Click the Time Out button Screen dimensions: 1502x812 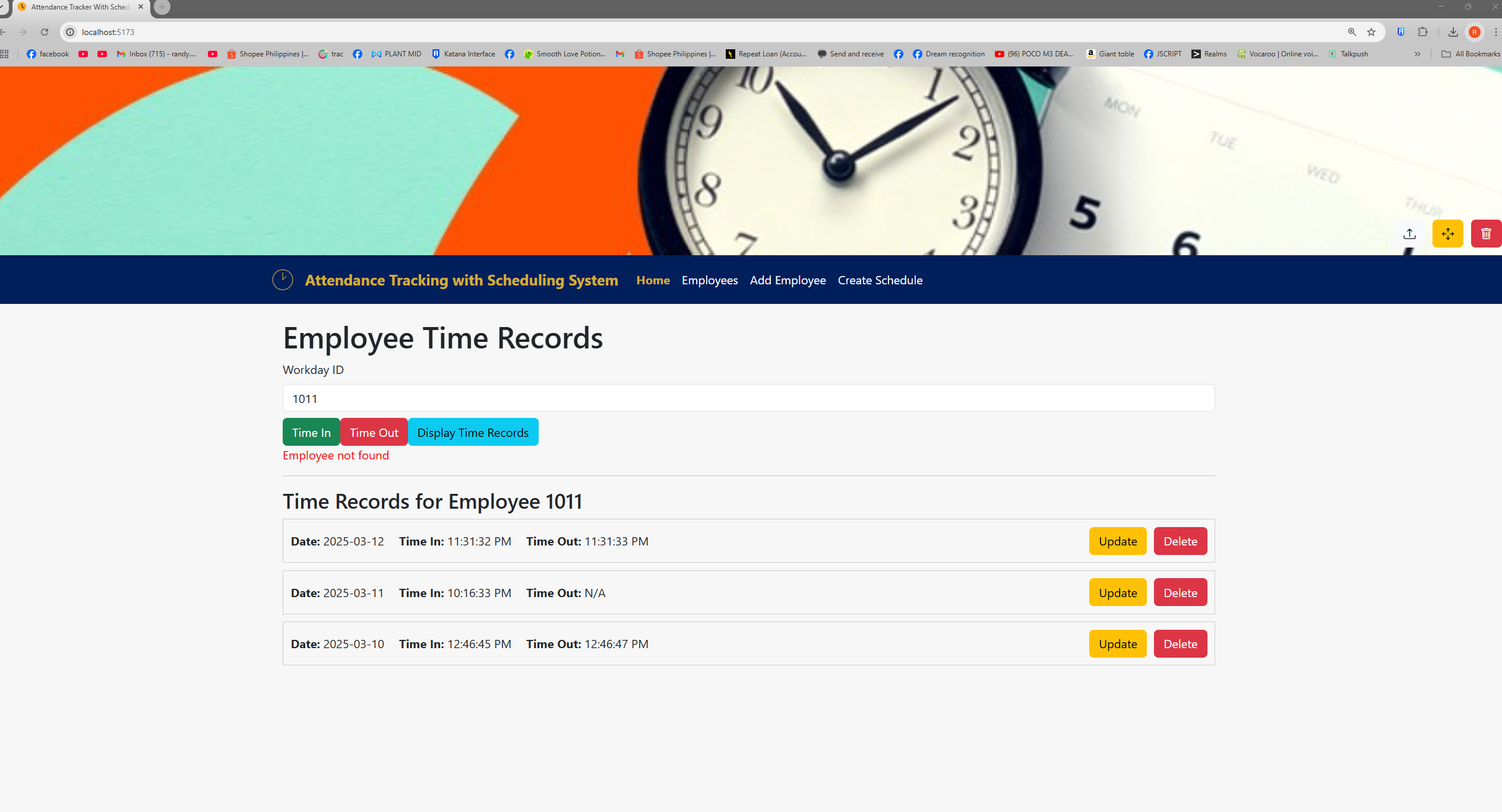(x=374, y=432)
